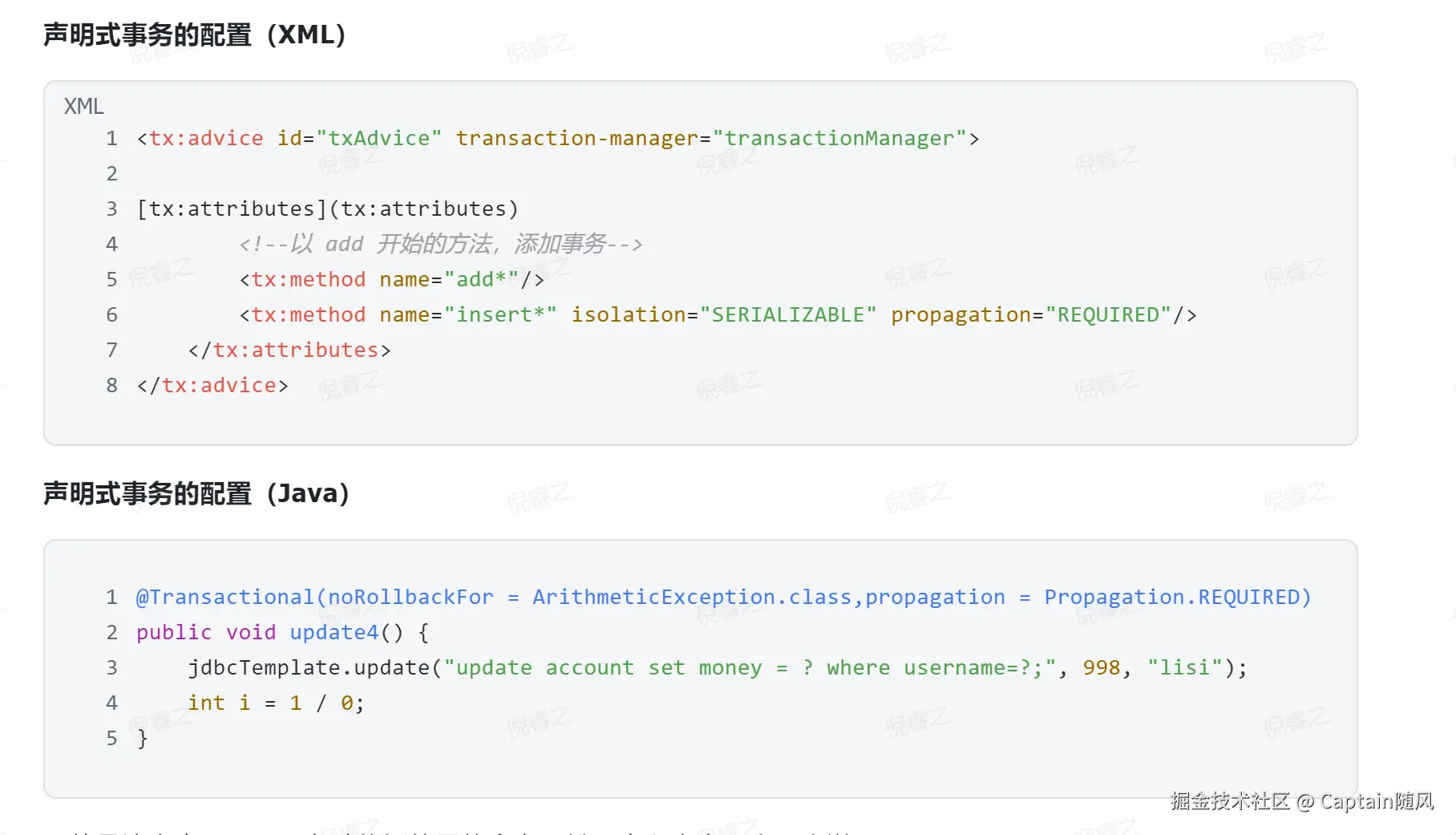Click the tx:advice opening tag on line 1

click(x=206, y=139)
